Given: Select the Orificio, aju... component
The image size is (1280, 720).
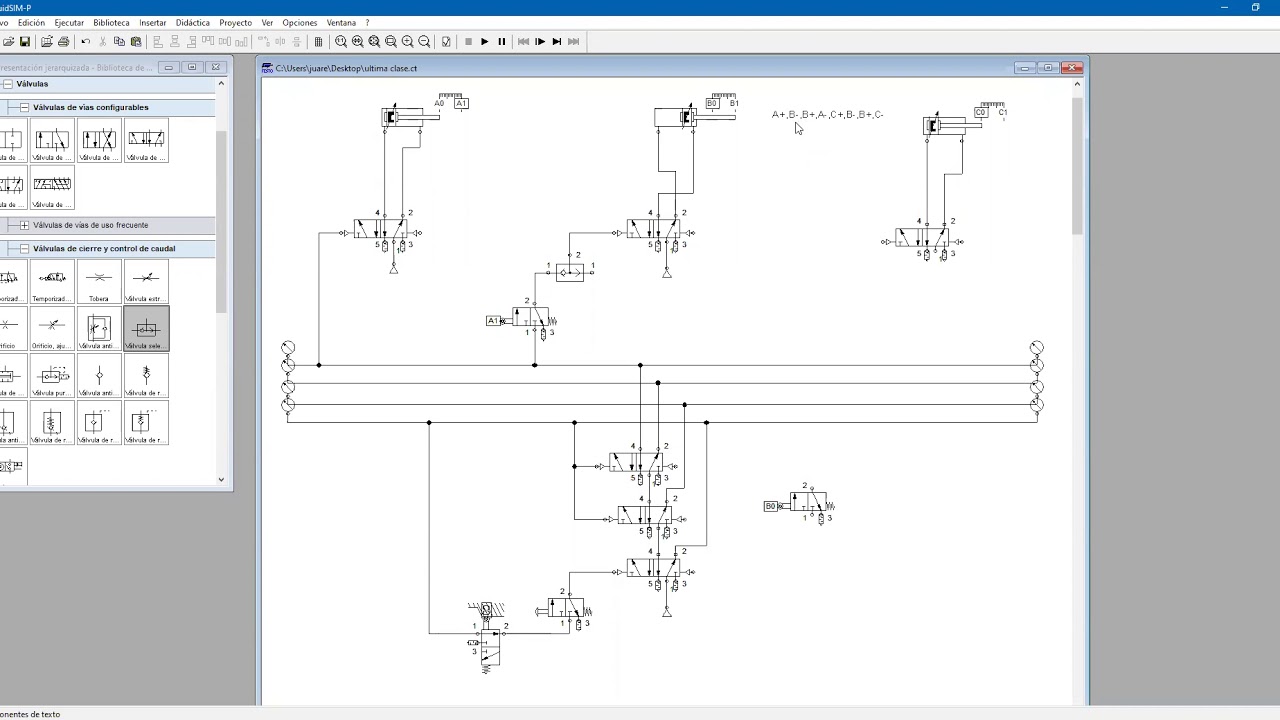Looking at the screenshot, I should click(52, 329).
